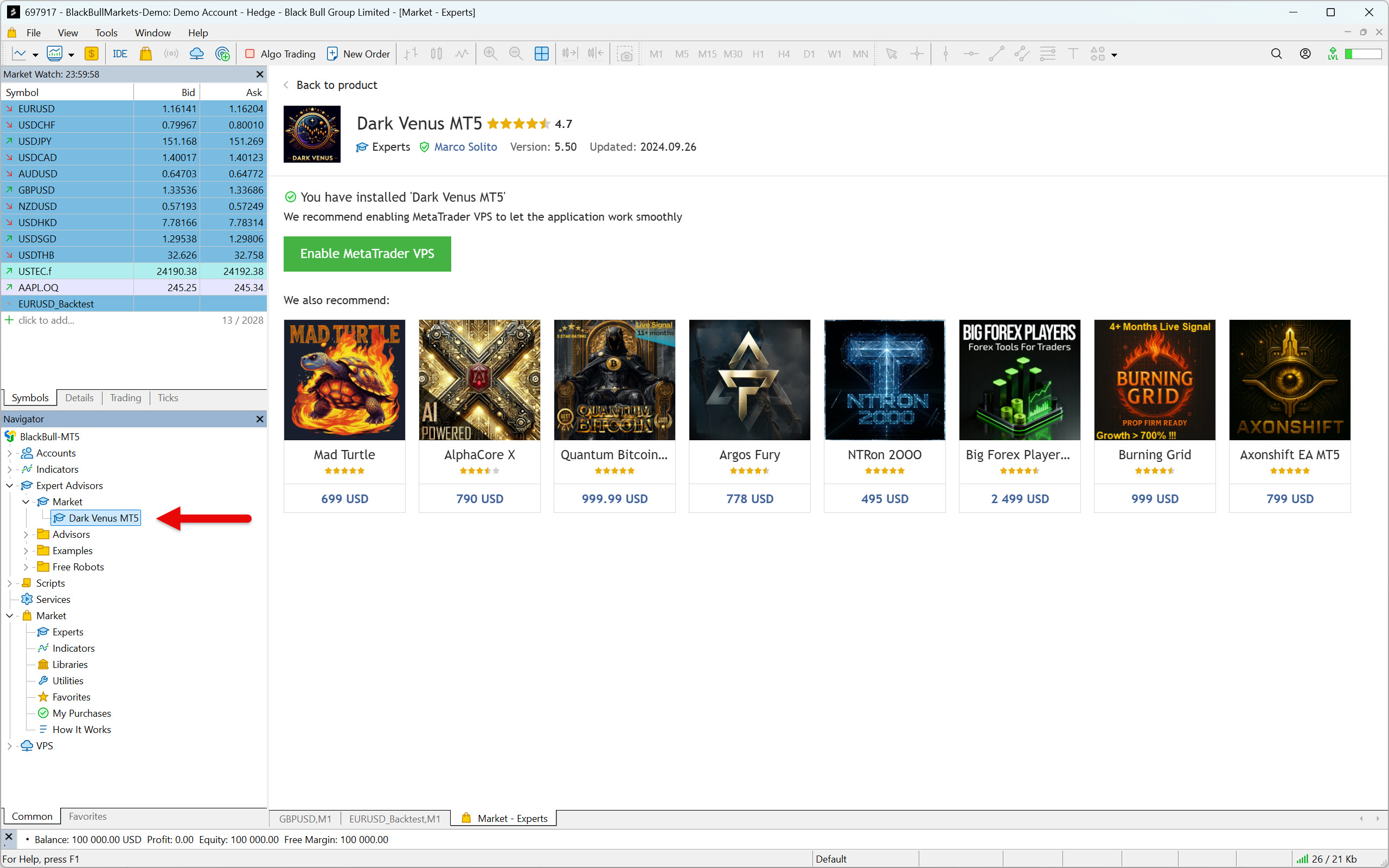Screen dimensions: 1389x868
Task: Click the tile windows grid icon
Action: click(541, 54)
